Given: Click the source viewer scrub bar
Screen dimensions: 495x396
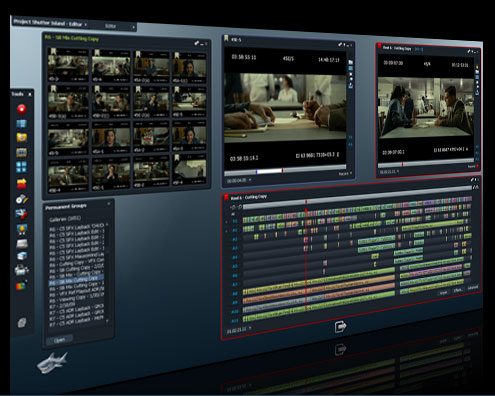Looking at the screenshot, I should coord(285,171).
